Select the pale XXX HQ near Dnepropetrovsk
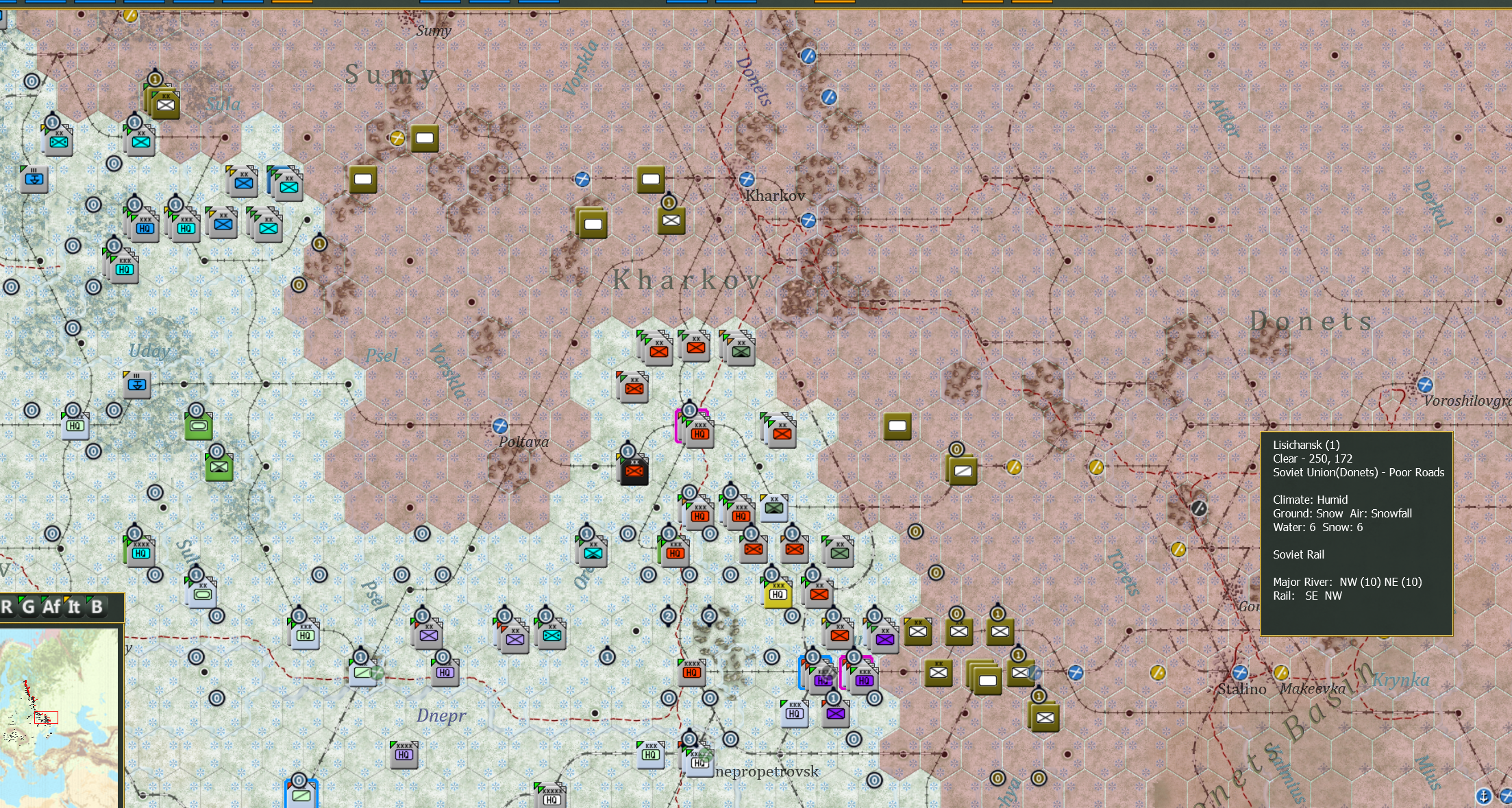This screenshot has height=808, width=1512. [x=650, y=755]
